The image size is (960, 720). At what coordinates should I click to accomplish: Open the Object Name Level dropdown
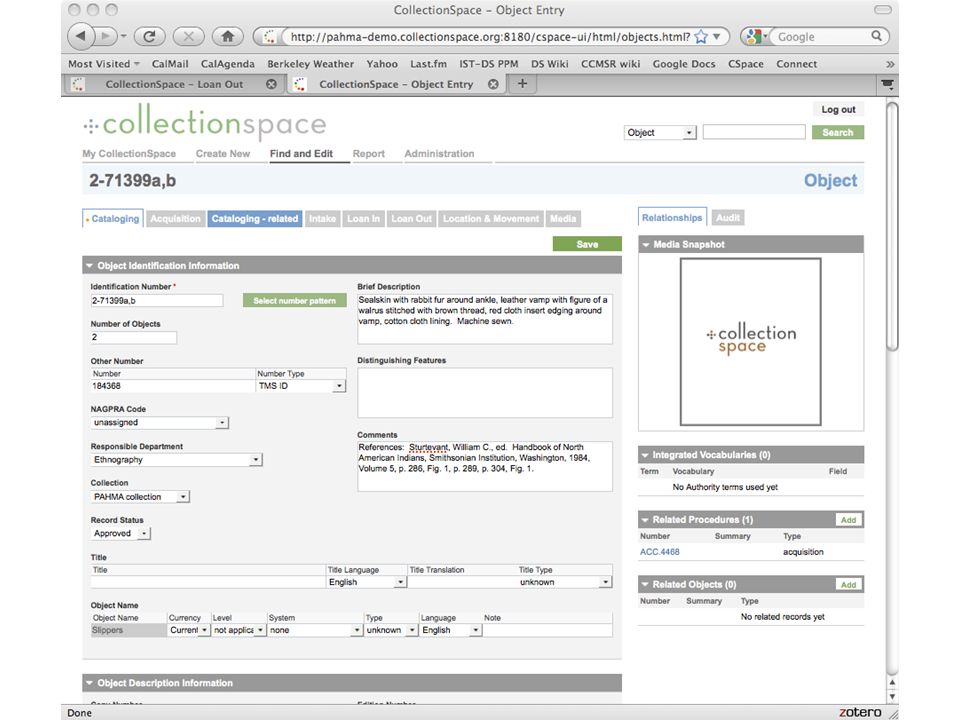click(239, 630)
